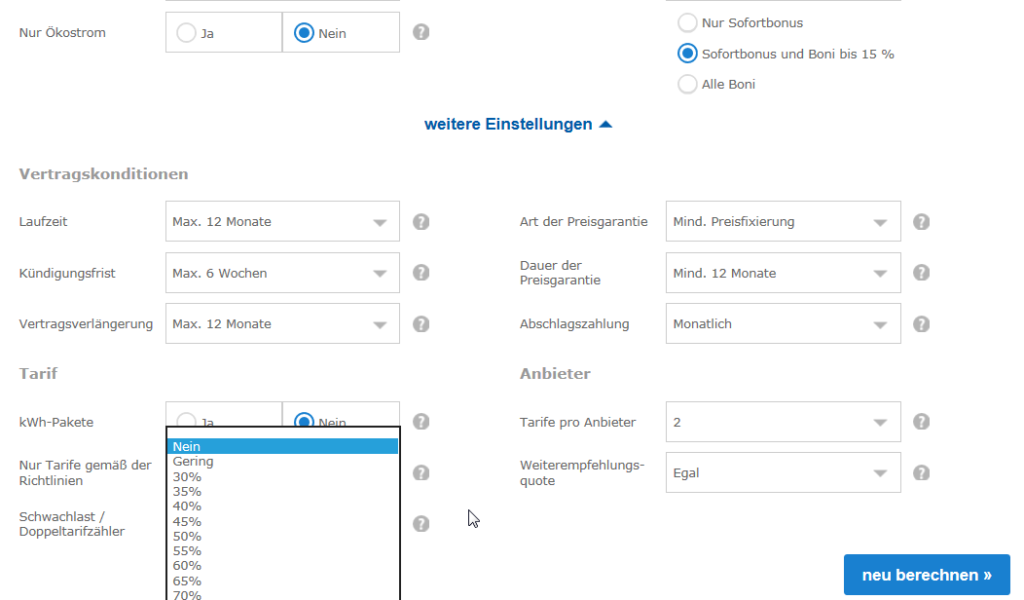Pick 'Nein' highlighted option in list
1024x600 pixels.
186,447
